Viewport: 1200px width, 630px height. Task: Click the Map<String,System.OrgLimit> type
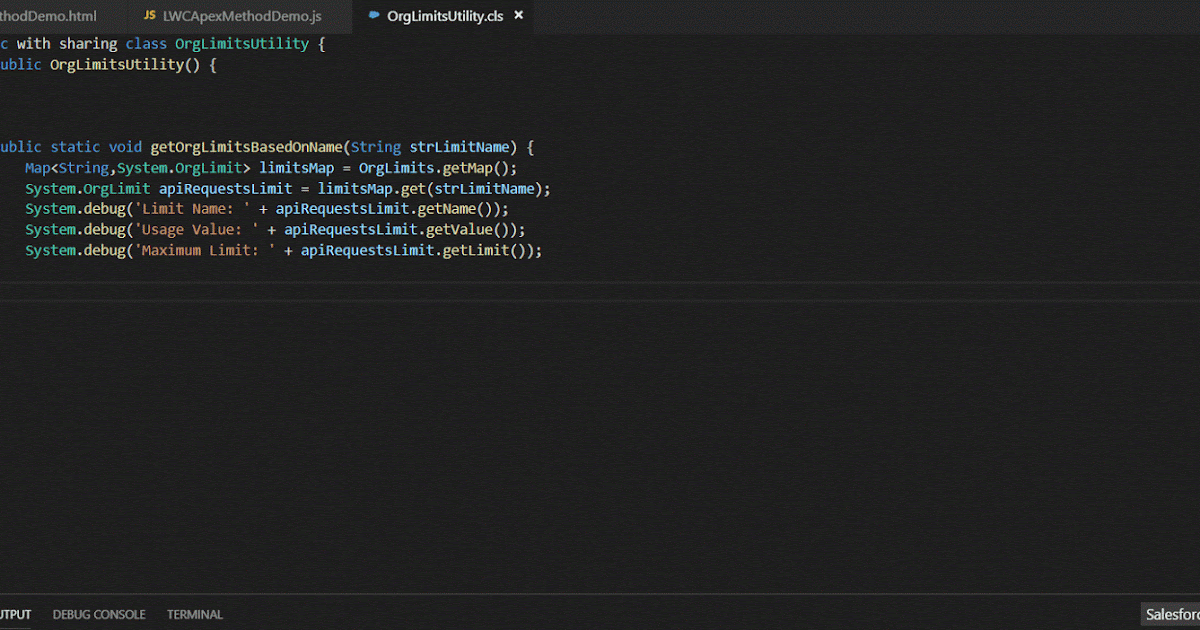(x=138, y=168)
